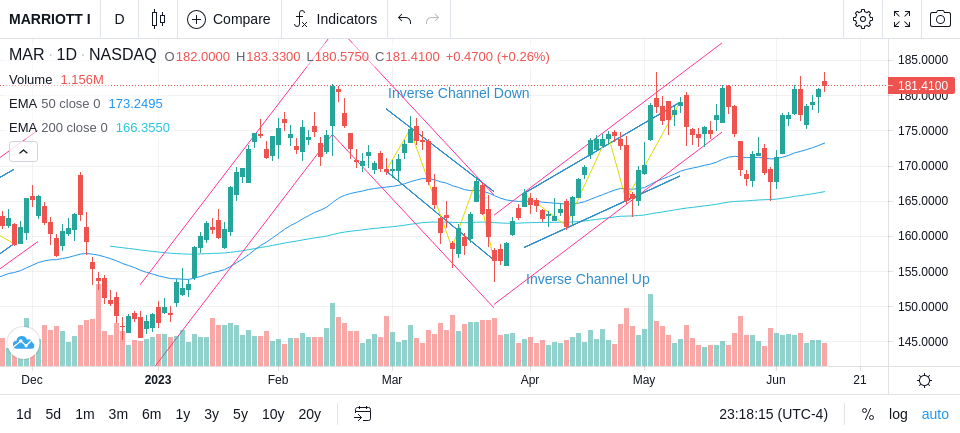
Task: Select the 10y time range
Action: coord(273,415)
